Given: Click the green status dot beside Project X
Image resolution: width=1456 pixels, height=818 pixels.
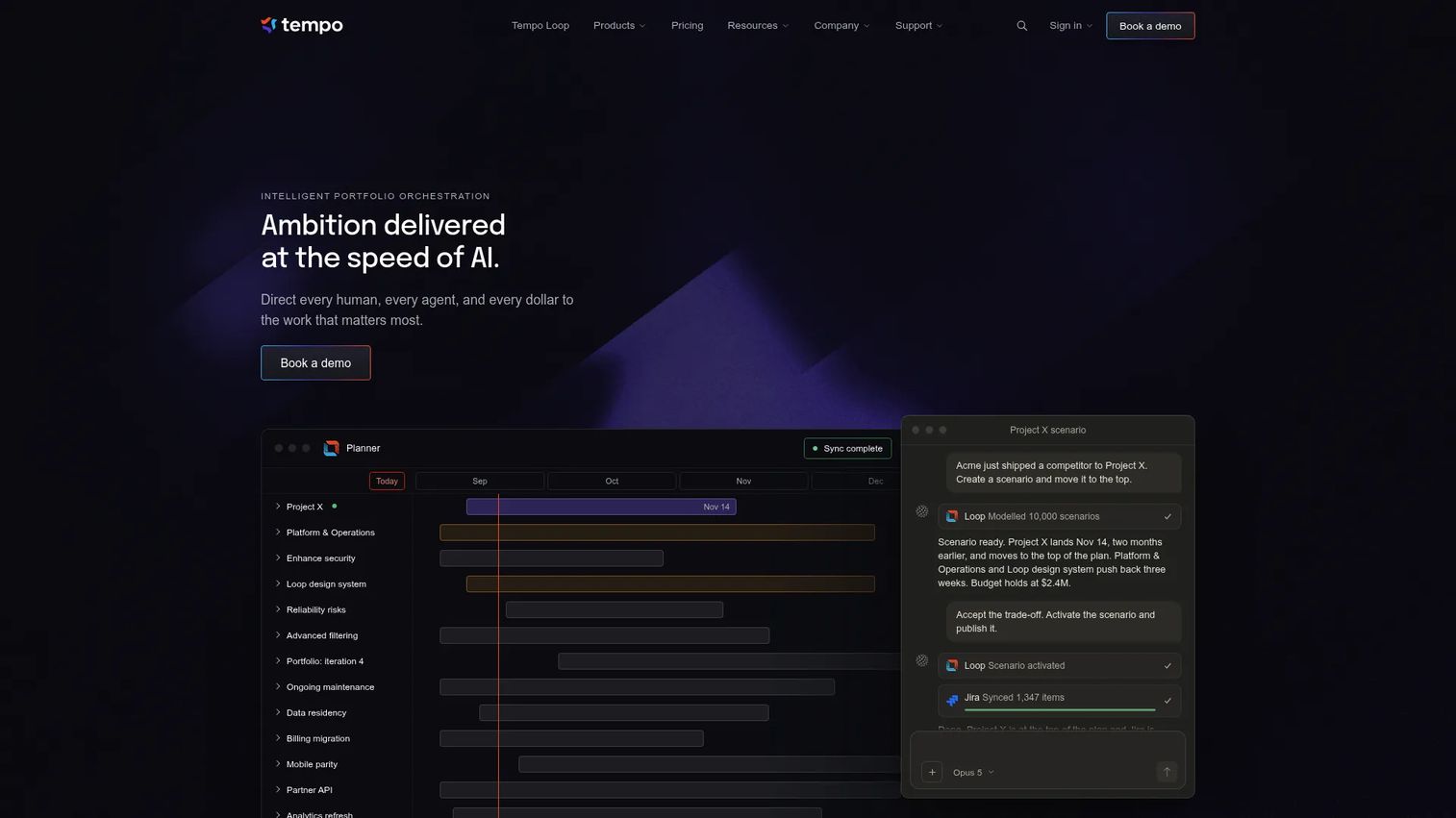Looking at the screenshot, I should pyautogui.click(x=335, y=506).
